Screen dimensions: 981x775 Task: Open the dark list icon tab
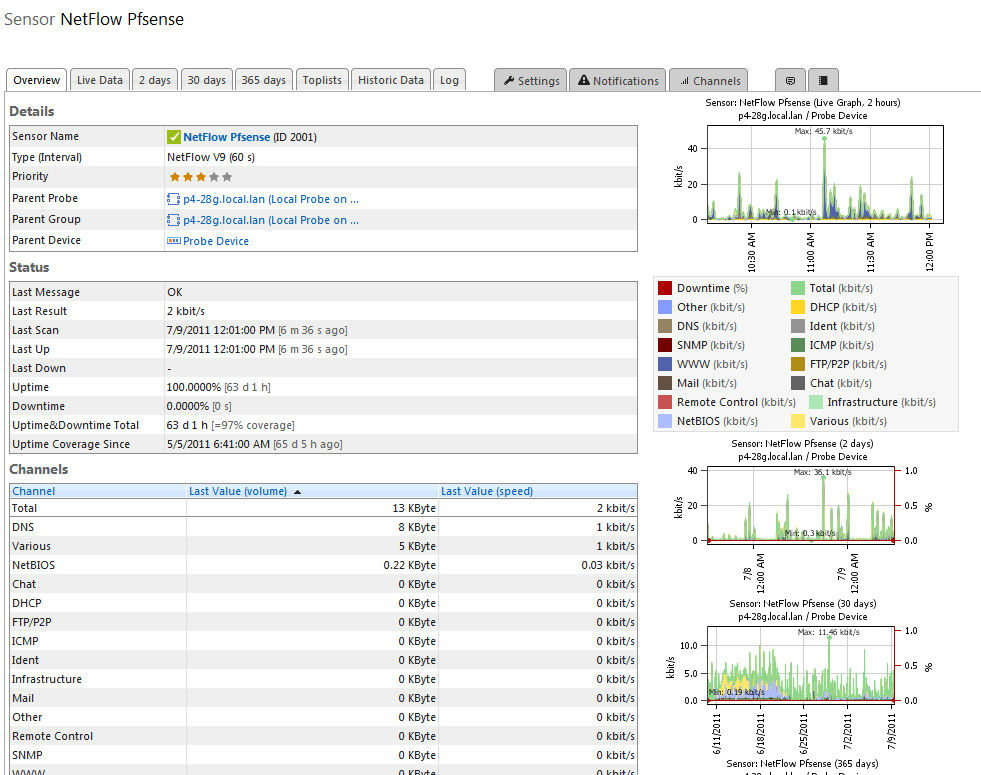[x=823, y=81]
